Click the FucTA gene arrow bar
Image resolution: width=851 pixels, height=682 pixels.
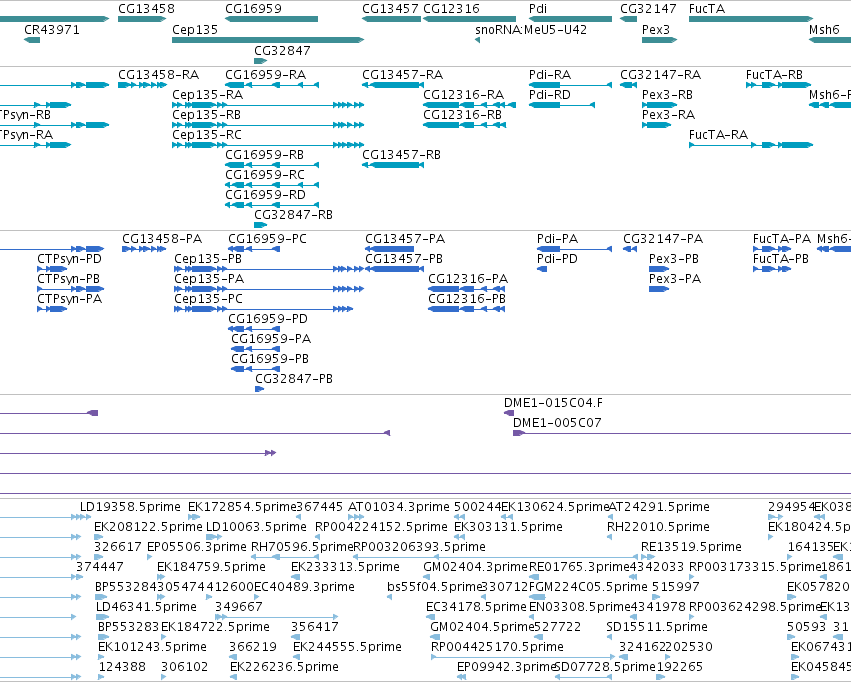point(751,19)
